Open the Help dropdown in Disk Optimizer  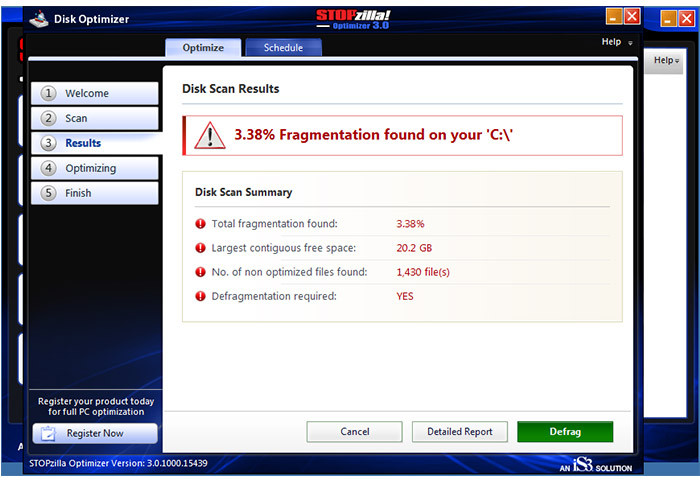pyautogui.click(x=617, y=42)
